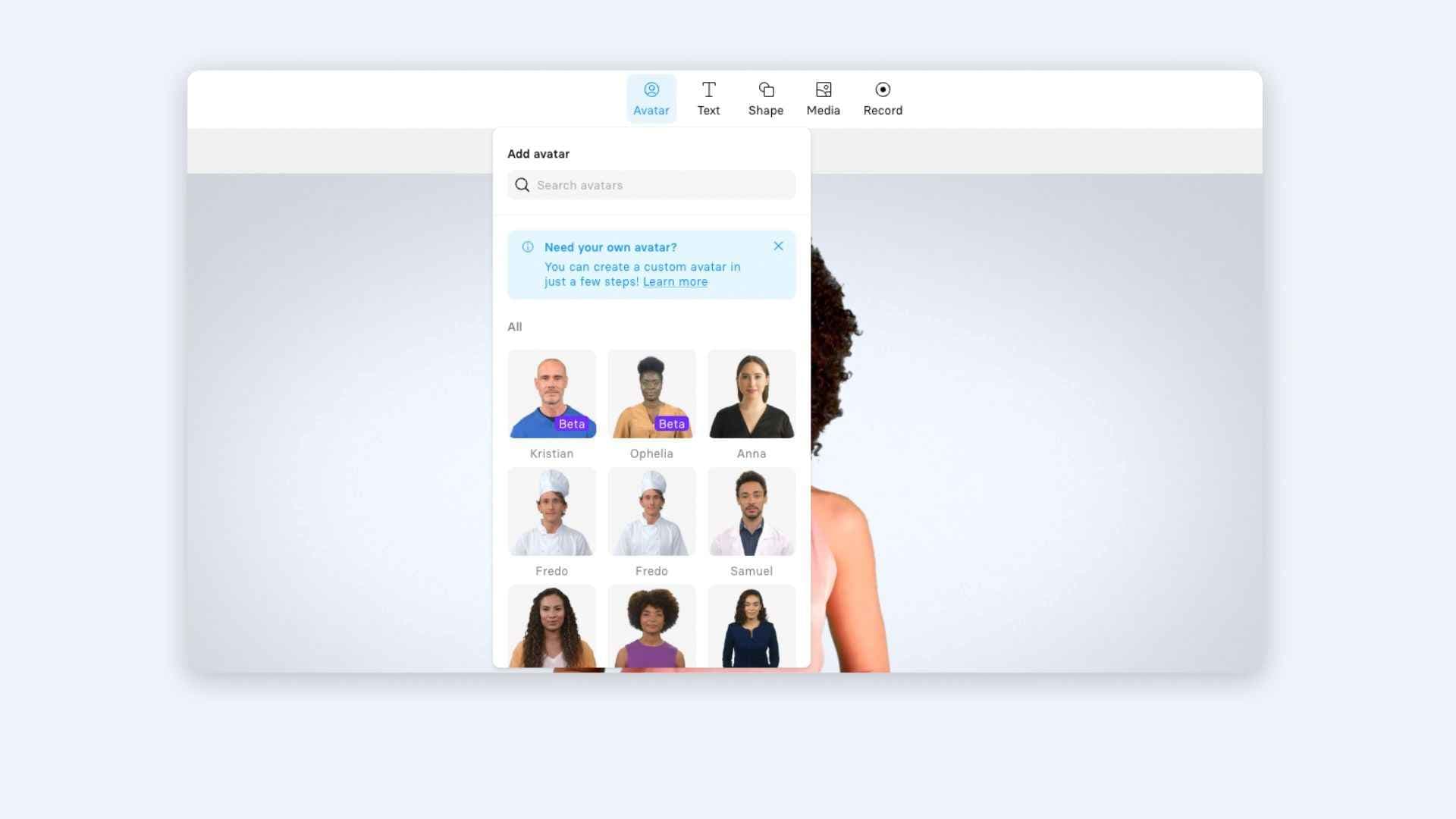Select the Kristian Beta avatar

(551, 393)
